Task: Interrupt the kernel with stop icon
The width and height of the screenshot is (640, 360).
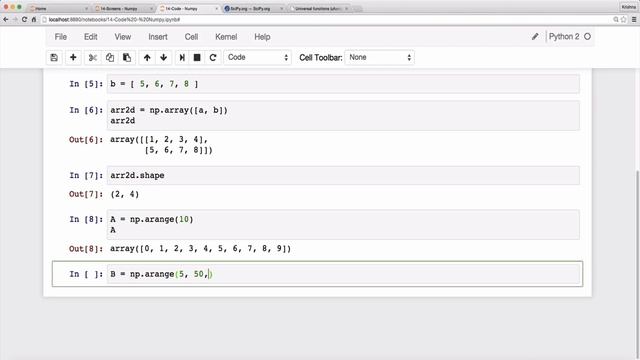Action: click(197, 58)
